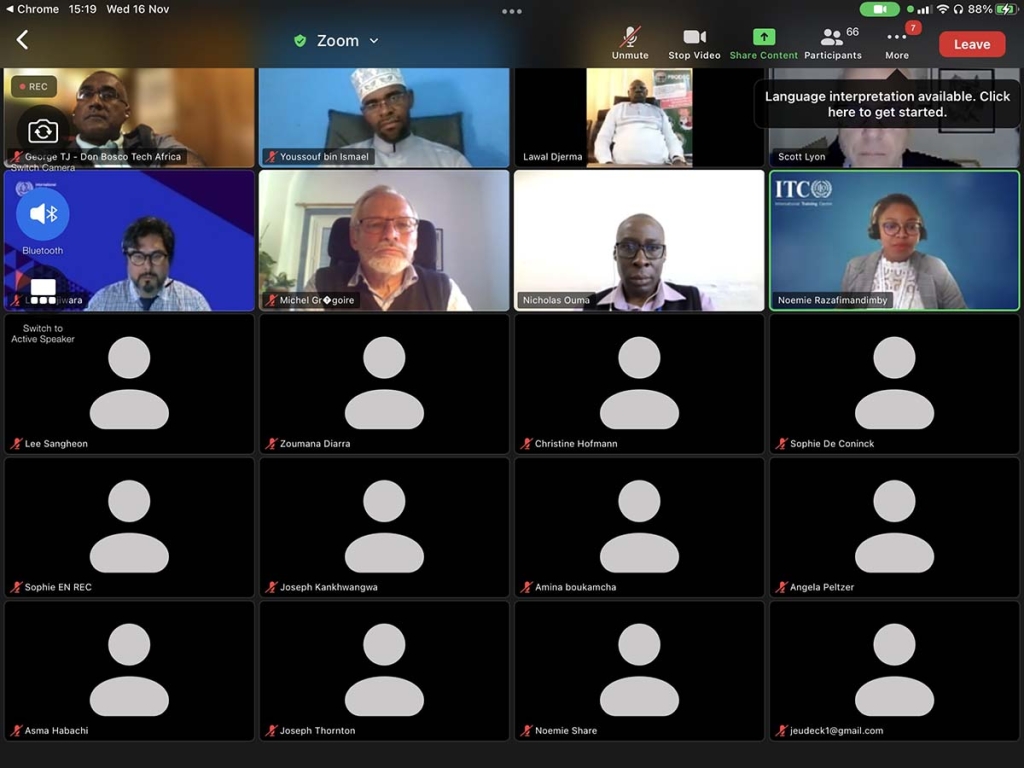Tap the REC recording indicator
The width and height of the screenshot is (1024, 768).
[32, 87]
